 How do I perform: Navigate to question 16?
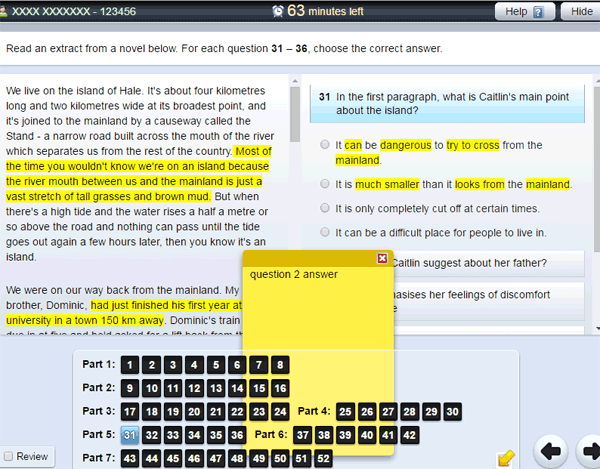pyautogui.click(x=280, y=388)
